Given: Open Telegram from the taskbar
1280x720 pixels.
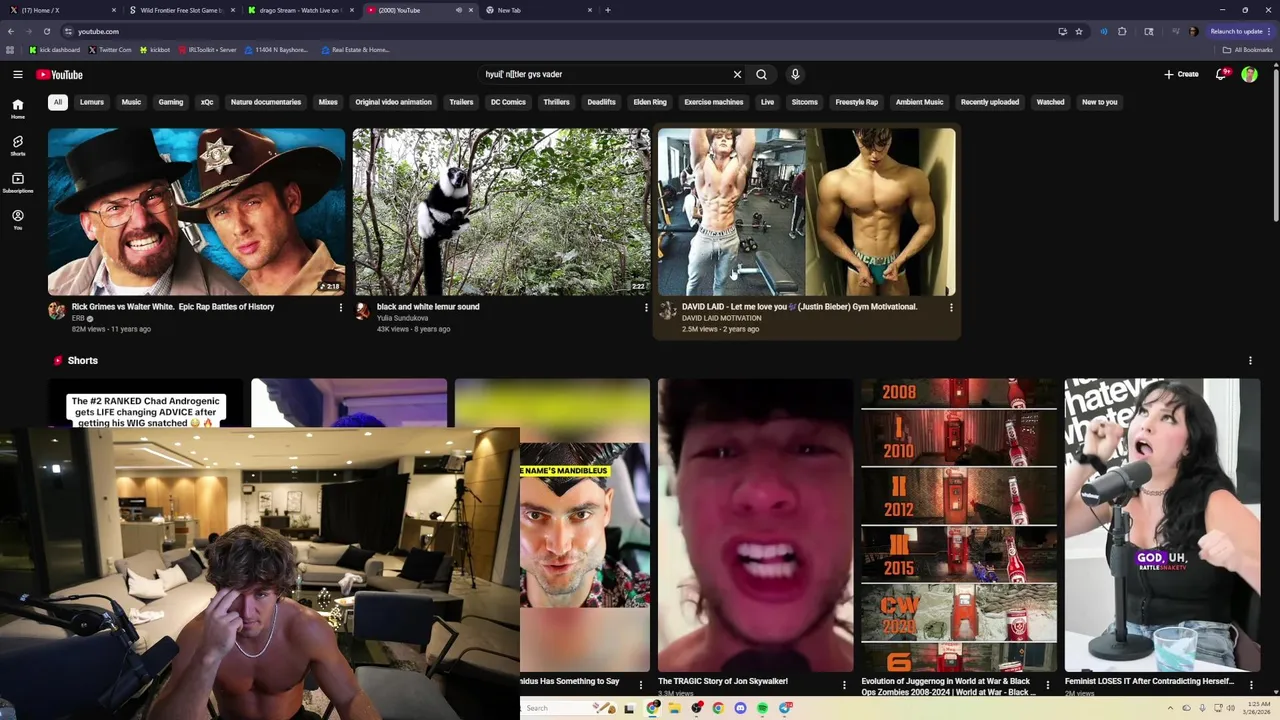Looking at the screenshot, I should click(x=785, y=708).
